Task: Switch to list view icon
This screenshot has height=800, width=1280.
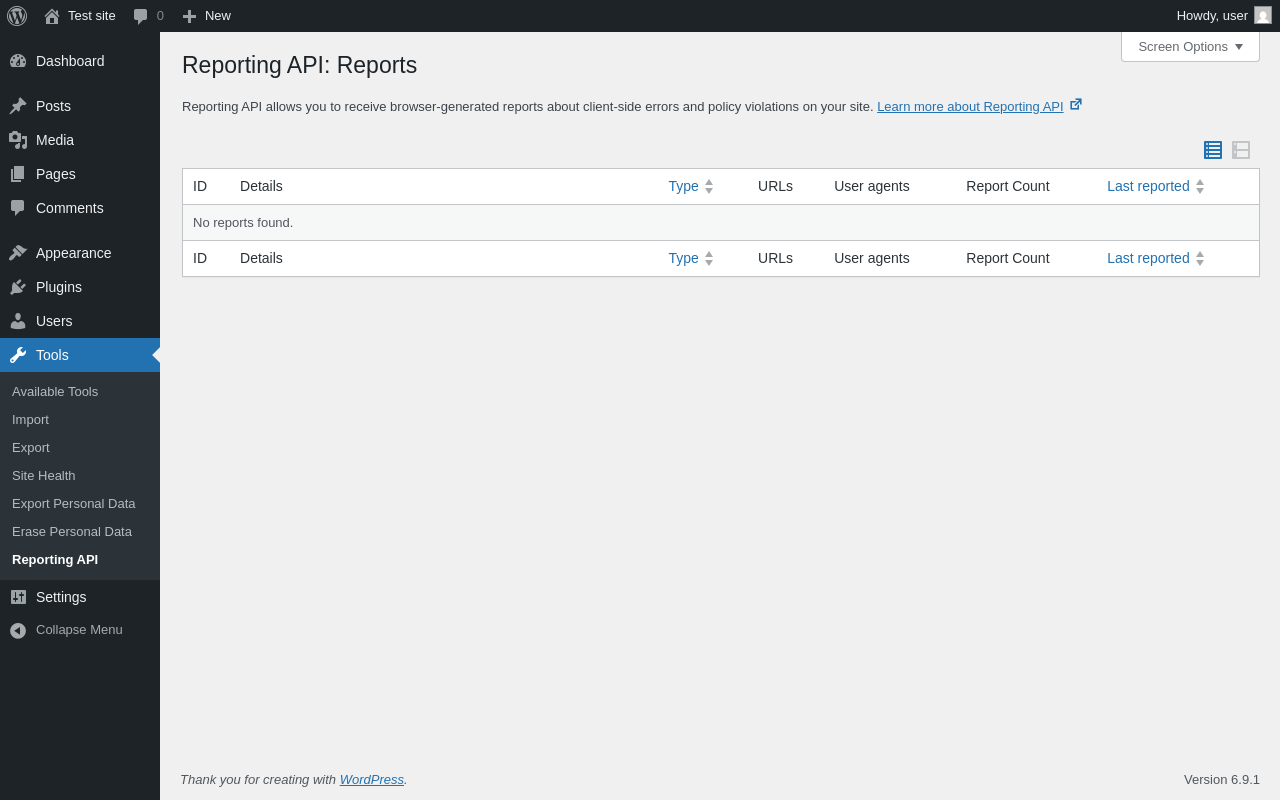Action: pyautogui.click(x=1213, y=150)
